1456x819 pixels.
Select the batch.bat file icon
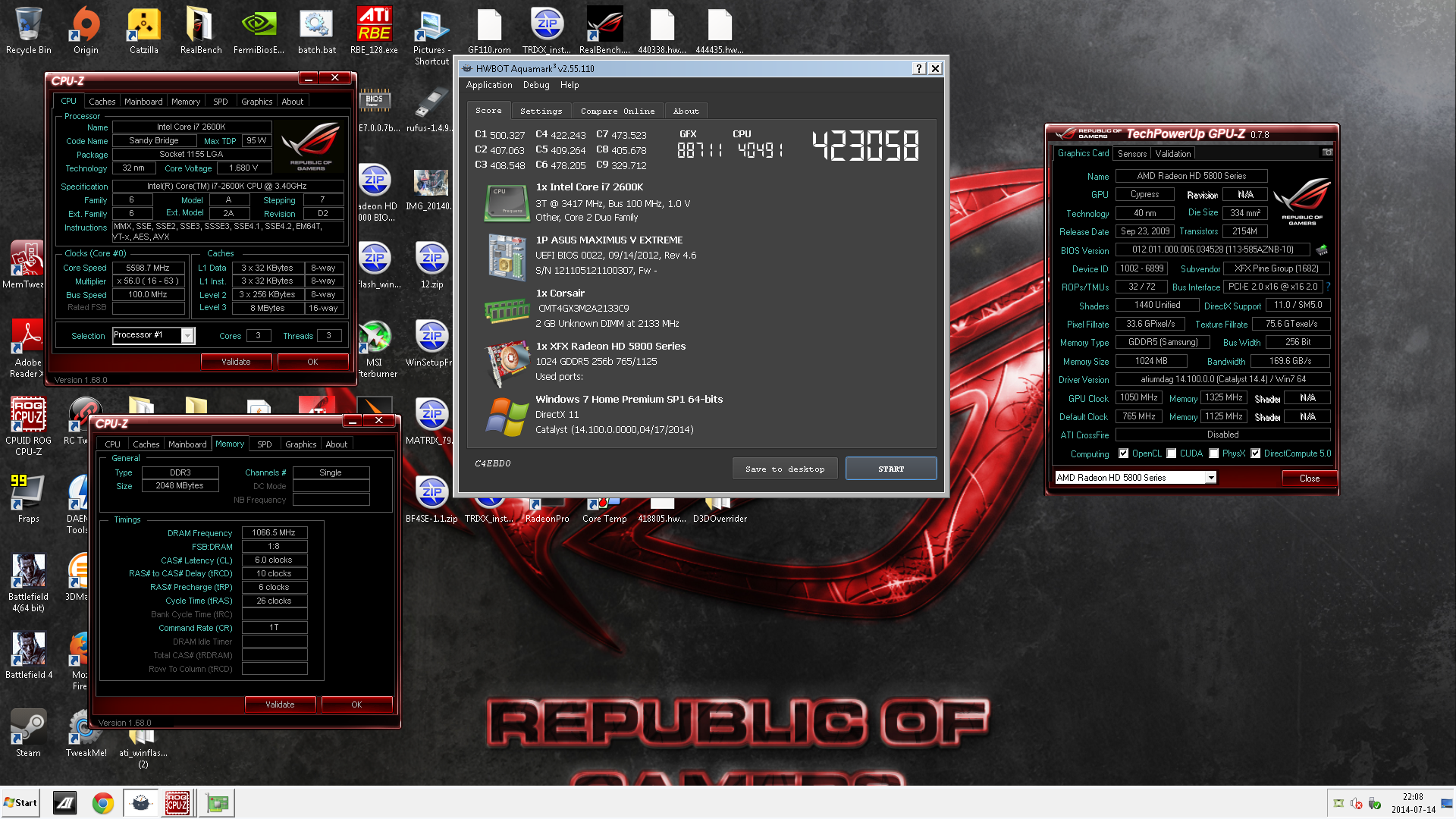[x=316, y=30]
